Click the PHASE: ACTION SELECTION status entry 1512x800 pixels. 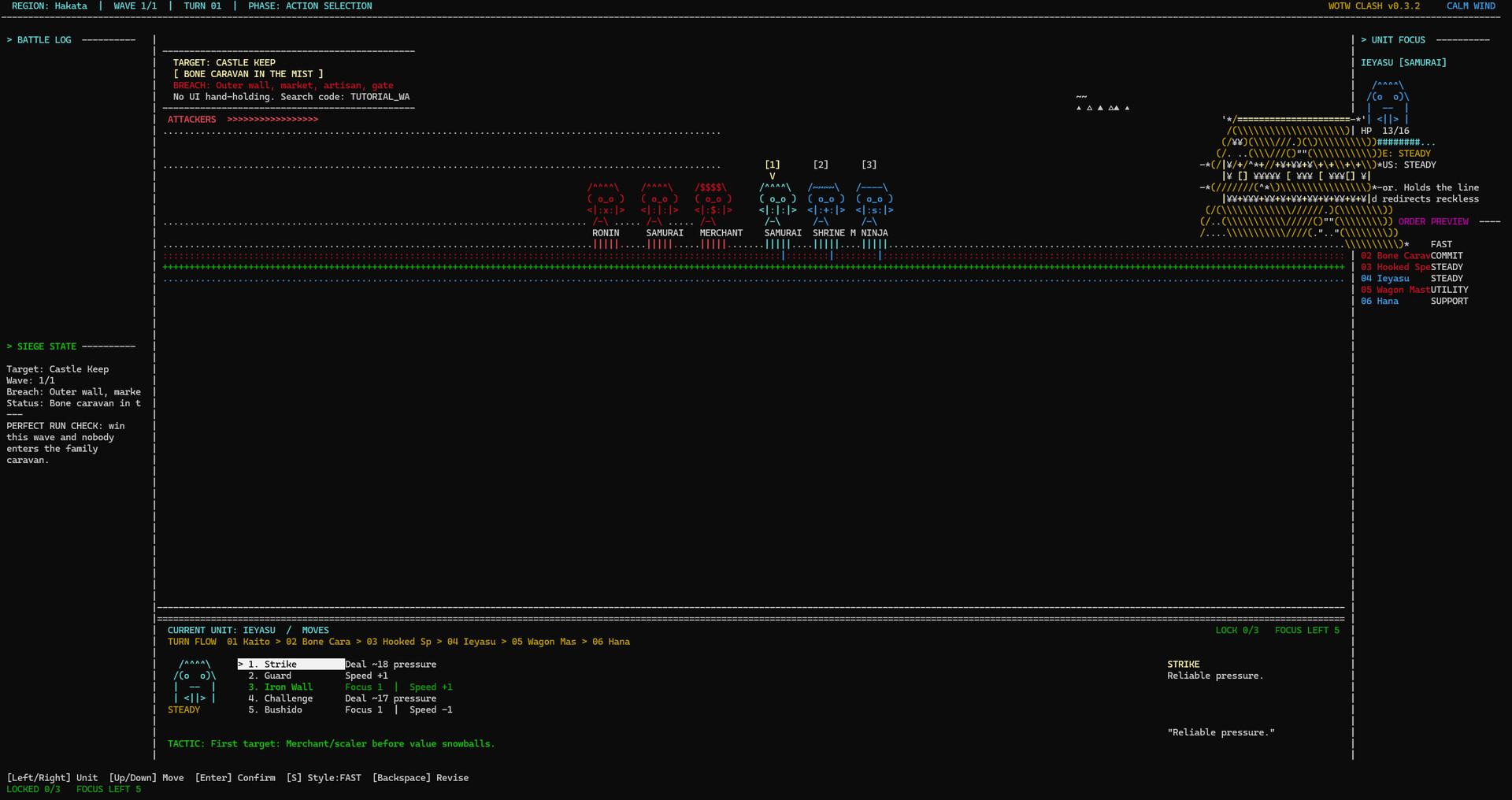click(x=310, y=6)
